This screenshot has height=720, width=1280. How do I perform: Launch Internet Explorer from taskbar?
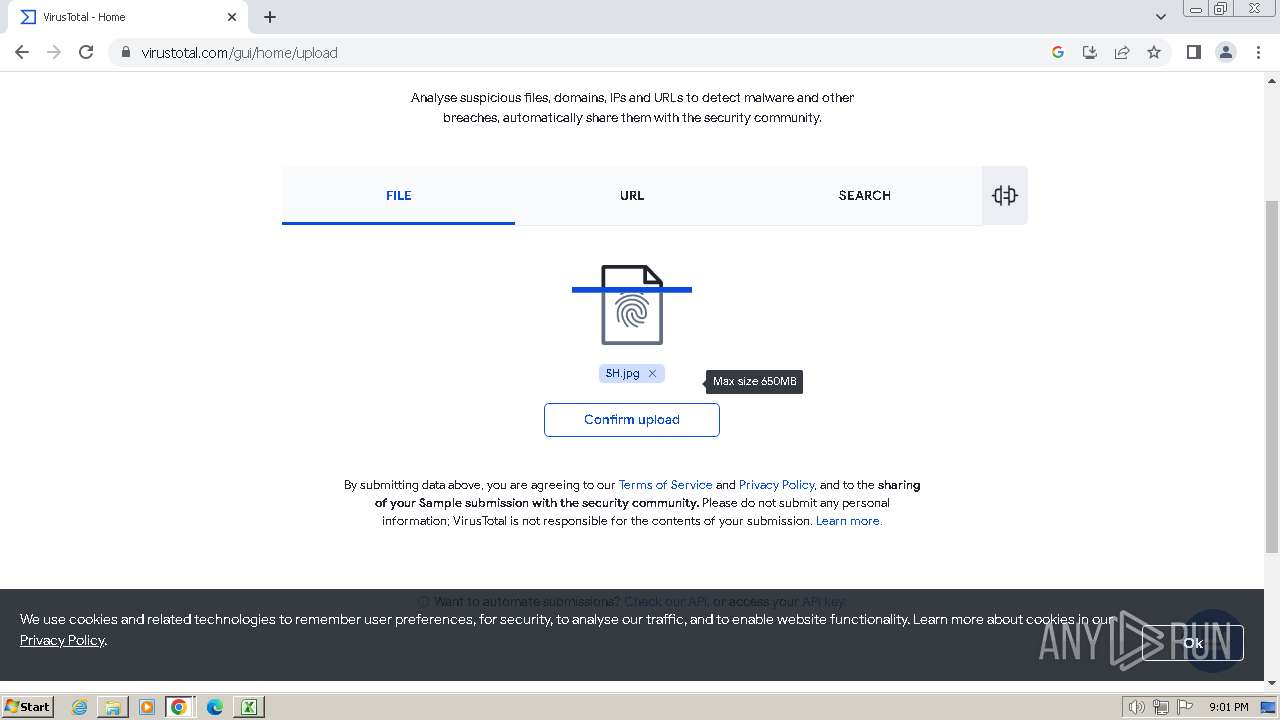[79, 707]
